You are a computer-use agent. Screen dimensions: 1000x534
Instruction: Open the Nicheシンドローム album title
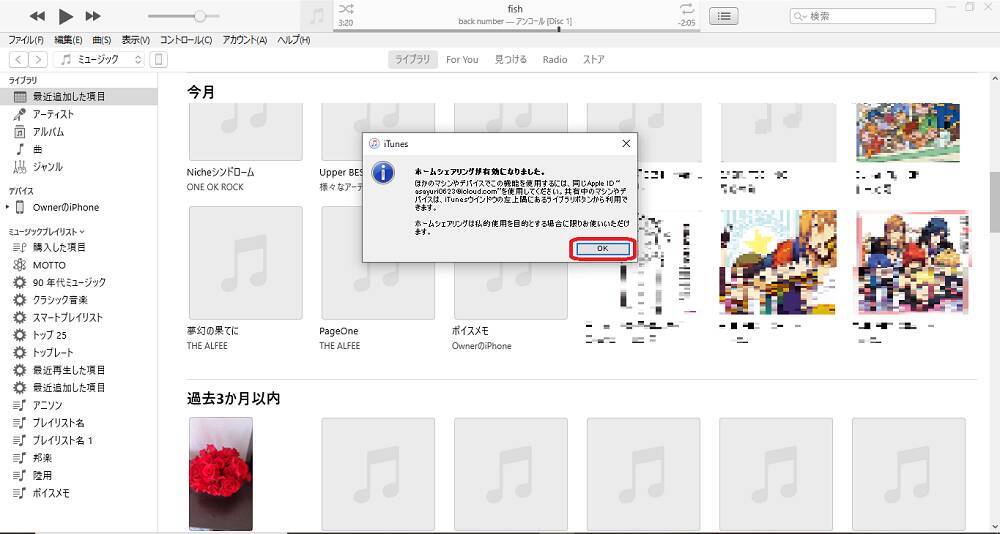coord(221,172)
